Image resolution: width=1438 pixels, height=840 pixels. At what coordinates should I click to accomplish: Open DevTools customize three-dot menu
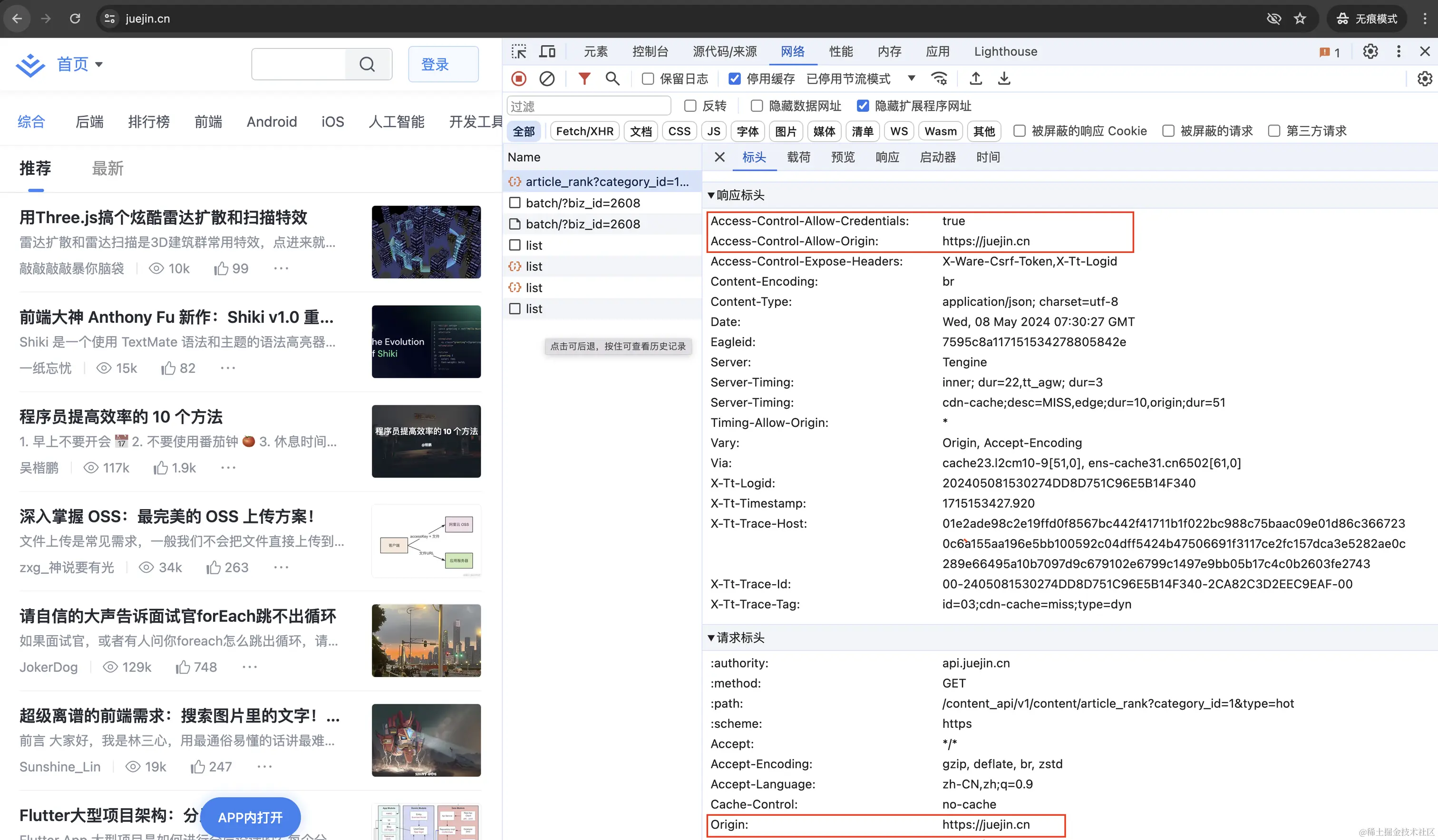pyautogui.click(x=1399, y=51)
